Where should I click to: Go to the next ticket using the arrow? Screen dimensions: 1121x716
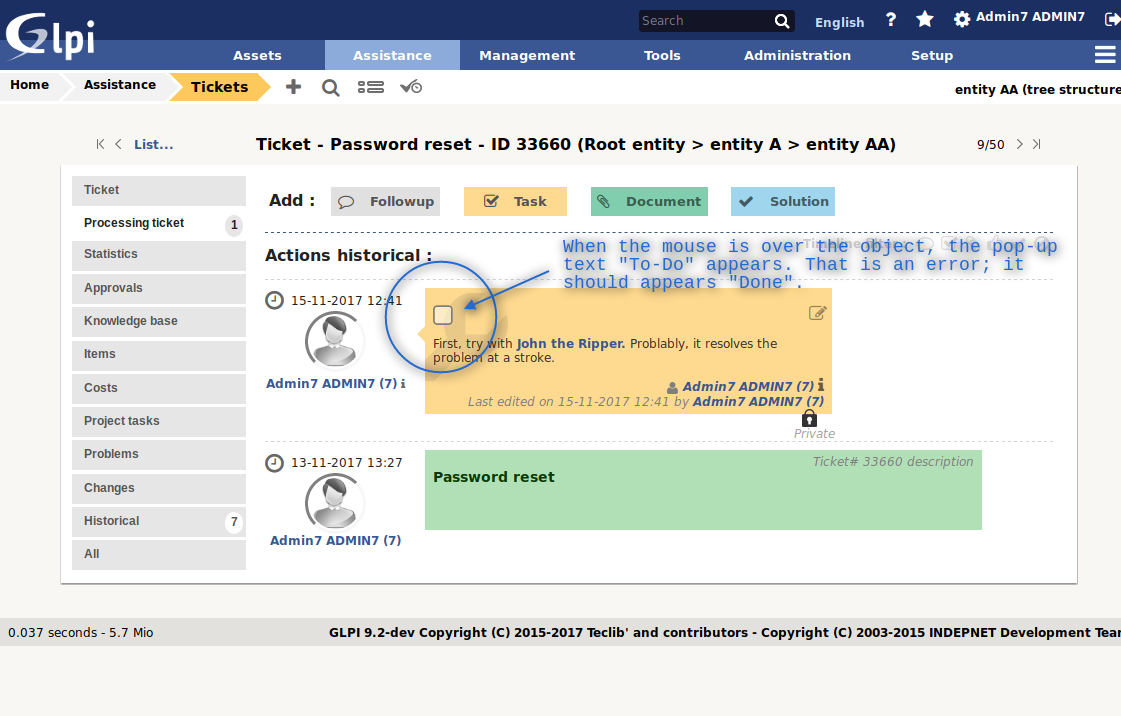[1019, 144]
